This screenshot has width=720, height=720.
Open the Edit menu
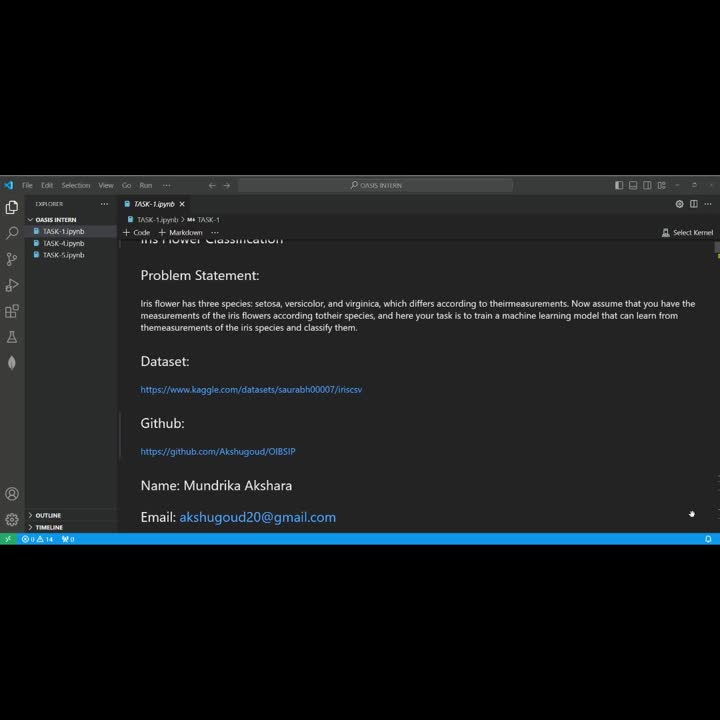(47, 186)
